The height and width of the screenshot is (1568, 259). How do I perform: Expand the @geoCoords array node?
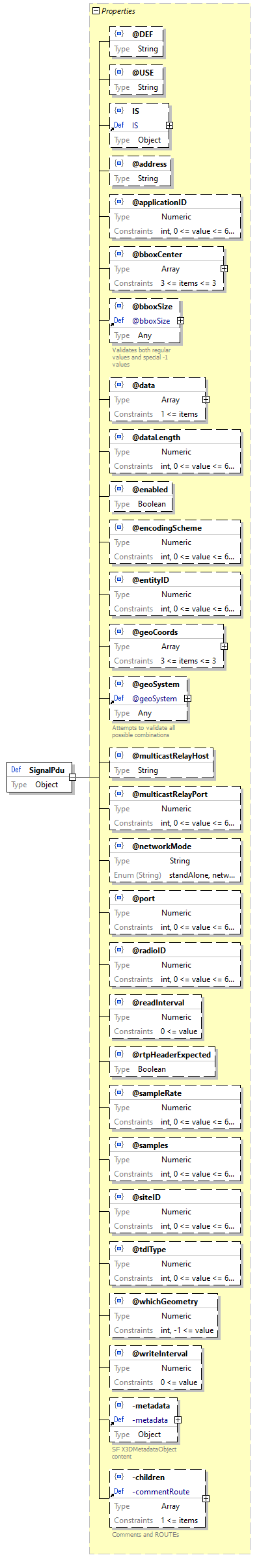tap(224, 646)
